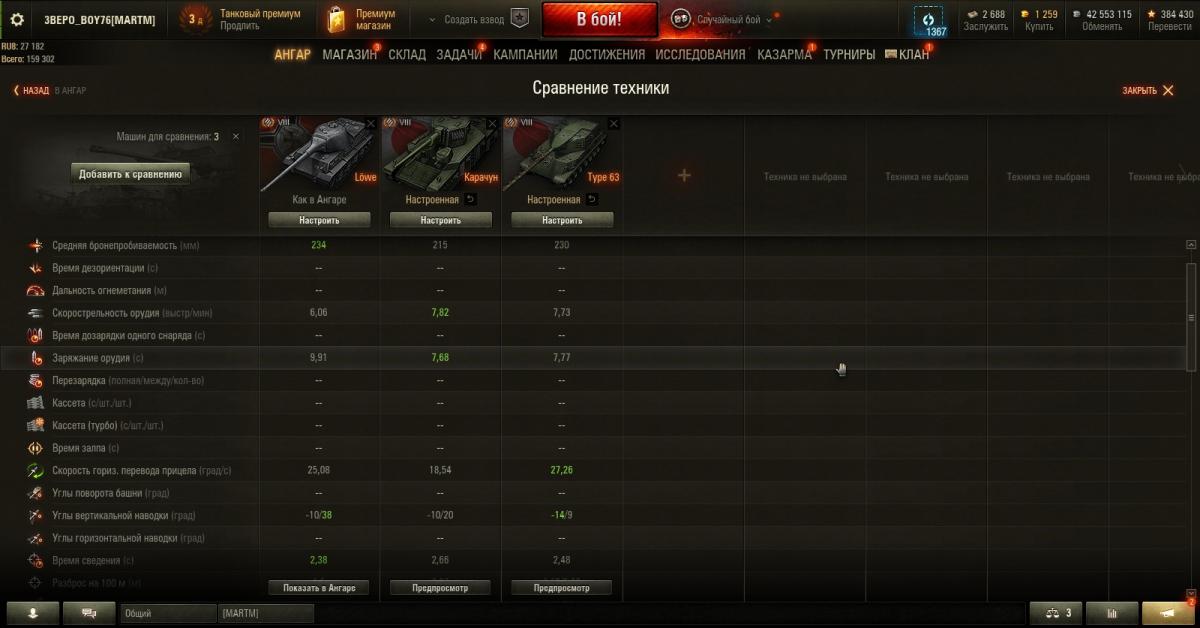Click the Общий chat channel field
The width and height of the screenshot is (1200, 628).
click(168, 613)
